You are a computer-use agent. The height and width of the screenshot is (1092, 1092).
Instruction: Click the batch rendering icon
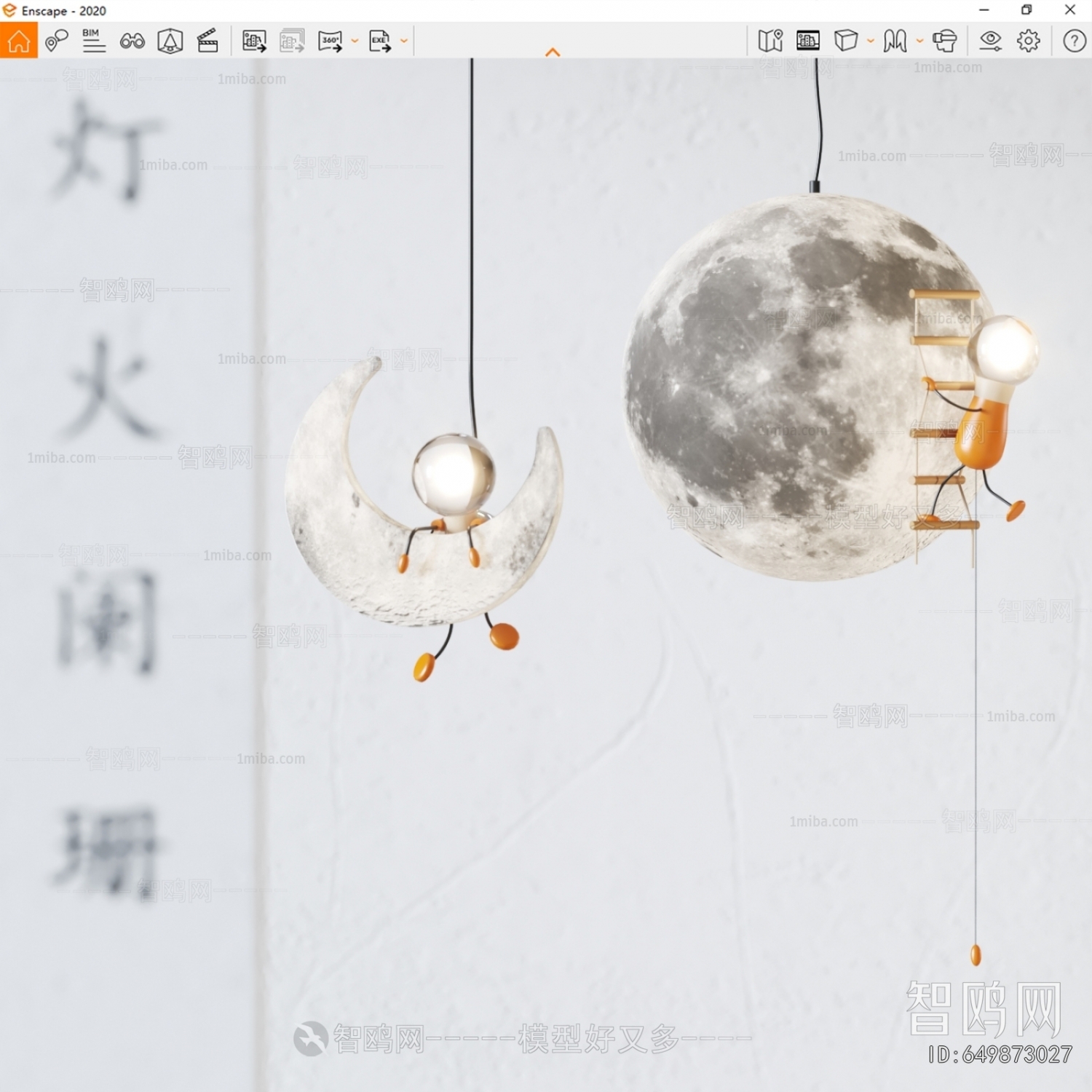pyautogui.click(x=292, y=41)
